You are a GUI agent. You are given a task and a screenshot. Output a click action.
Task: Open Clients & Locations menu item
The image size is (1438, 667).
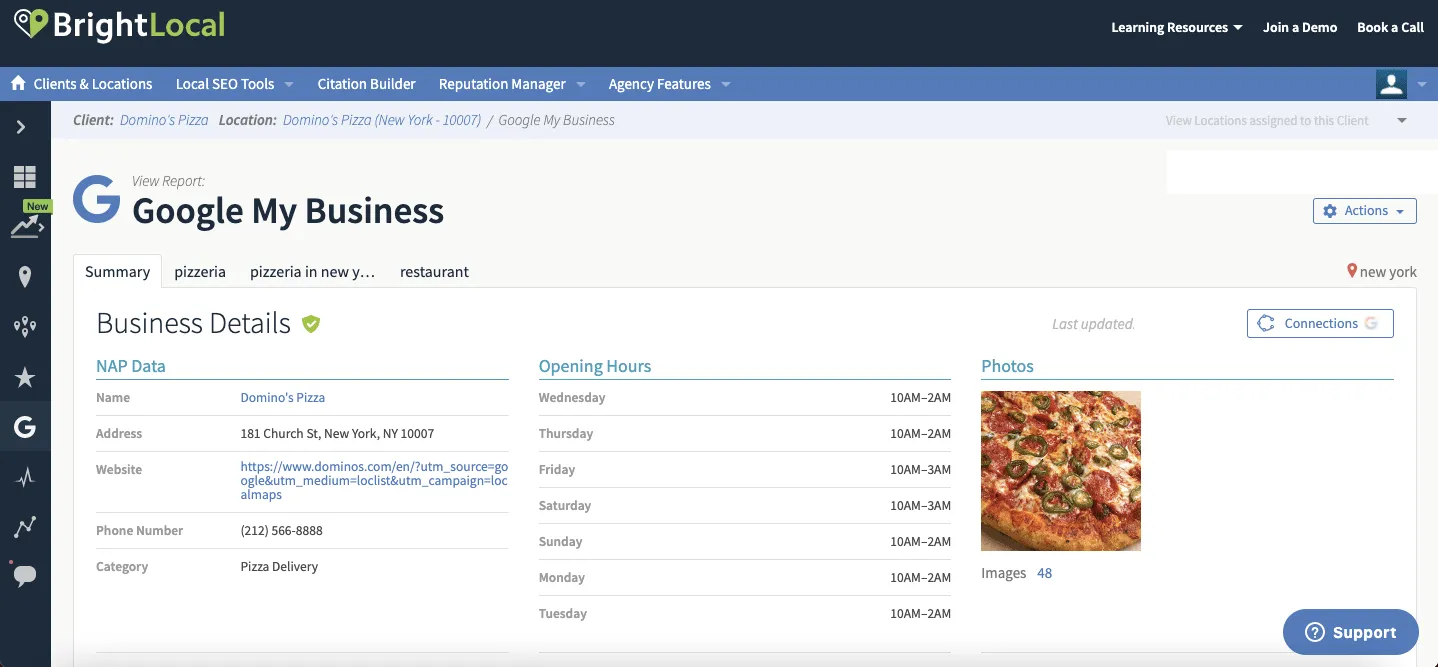pyautogui.click(x=93, y=84)
